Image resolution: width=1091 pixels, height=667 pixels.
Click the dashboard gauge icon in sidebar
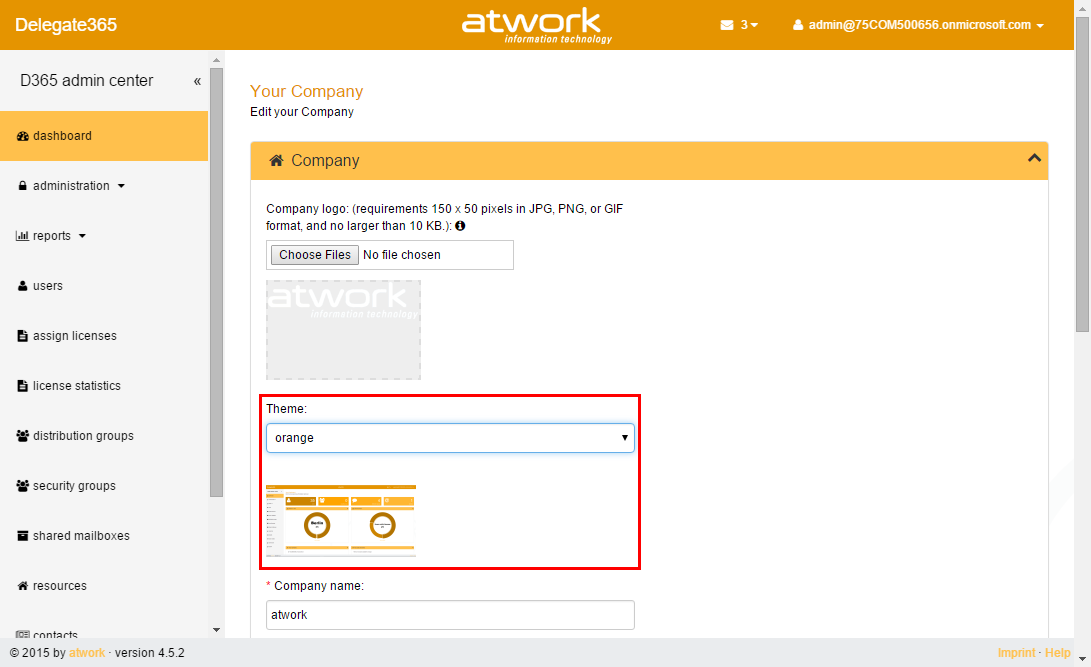[x=22, y=136]
